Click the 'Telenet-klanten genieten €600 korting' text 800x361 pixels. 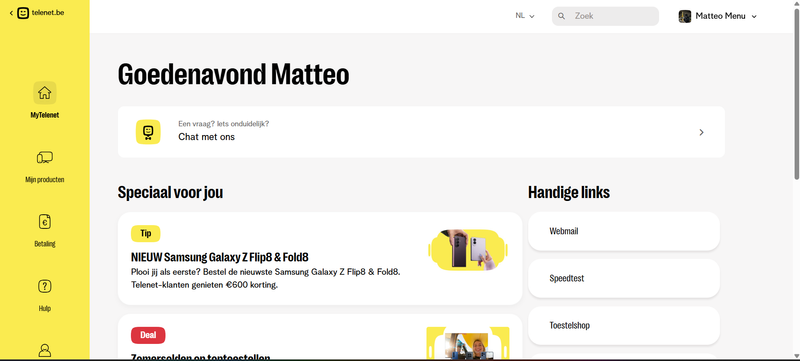click(204, 285)
